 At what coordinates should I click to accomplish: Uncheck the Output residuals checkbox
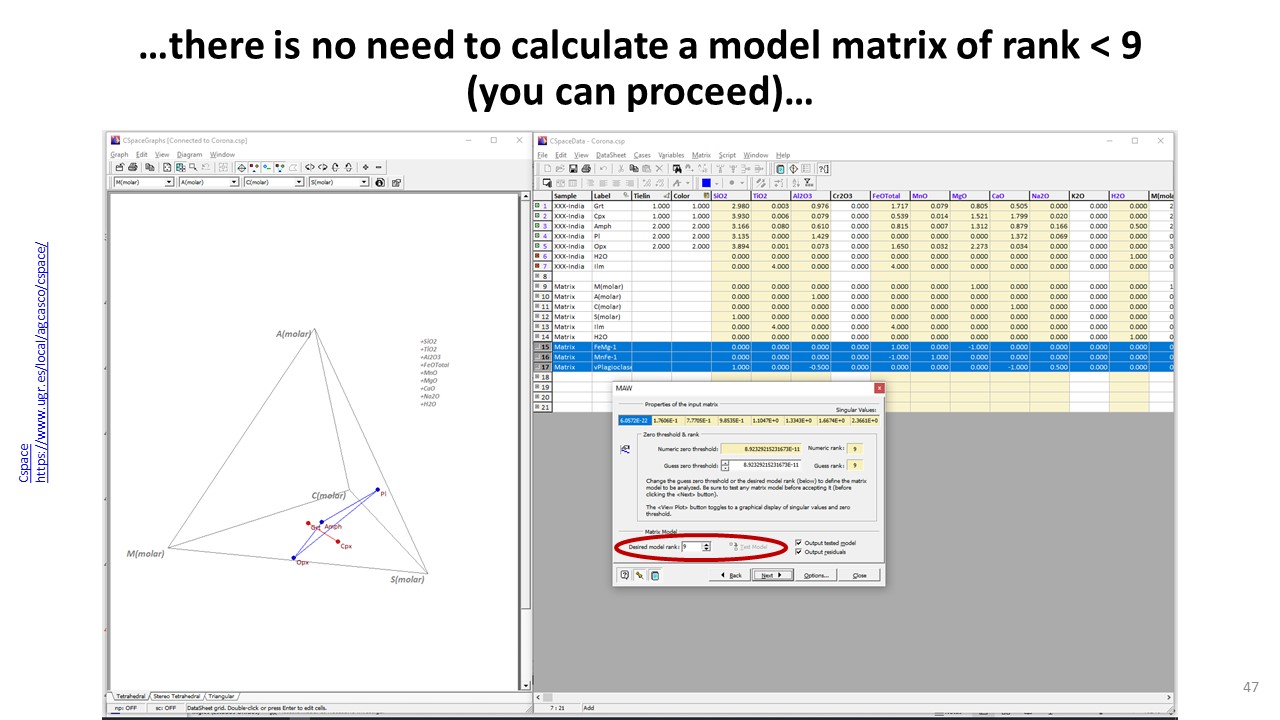(x=798, y=552)
